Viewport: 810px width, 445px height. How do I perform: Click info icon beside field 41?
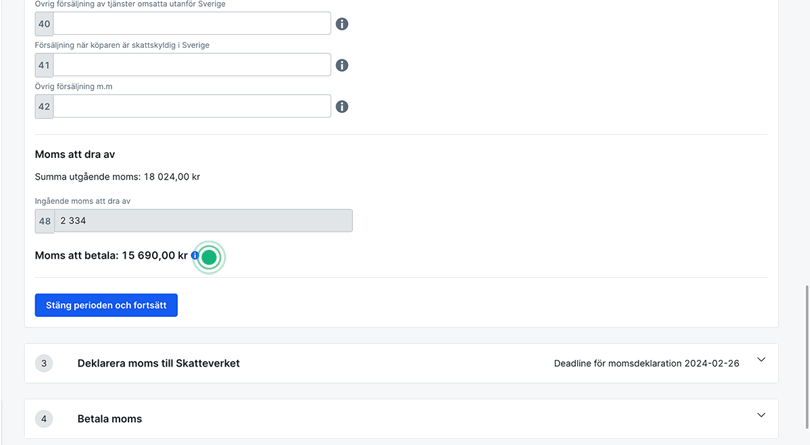[342, 65]
